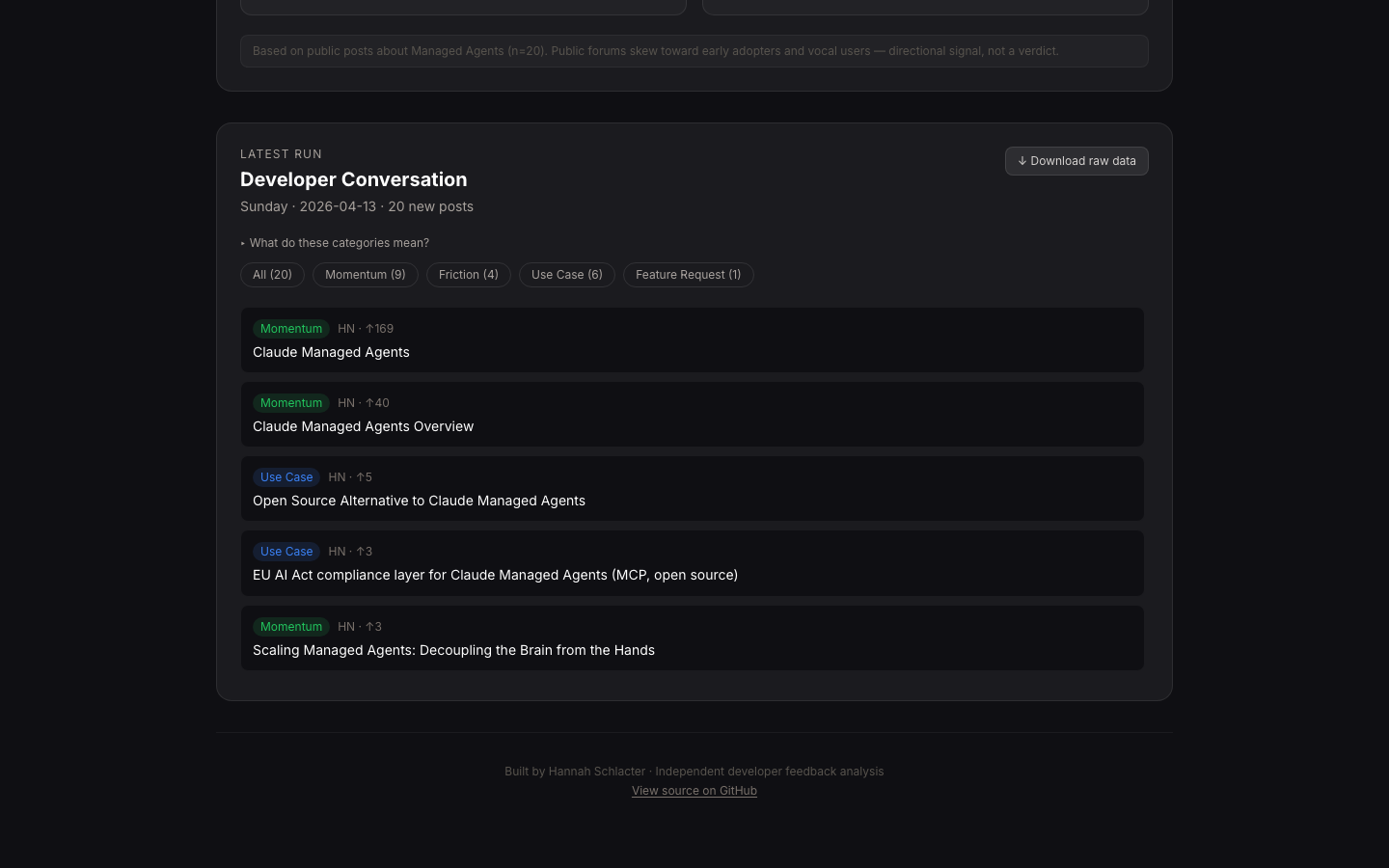The image size is (1389, 868).
Task: Click the 'HN · ↑5' score text
Action: (350, 477)
